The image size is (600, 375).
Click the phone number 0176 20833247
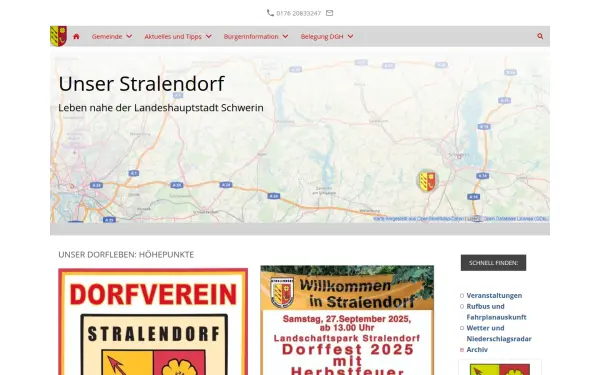[x=298, y=13]
